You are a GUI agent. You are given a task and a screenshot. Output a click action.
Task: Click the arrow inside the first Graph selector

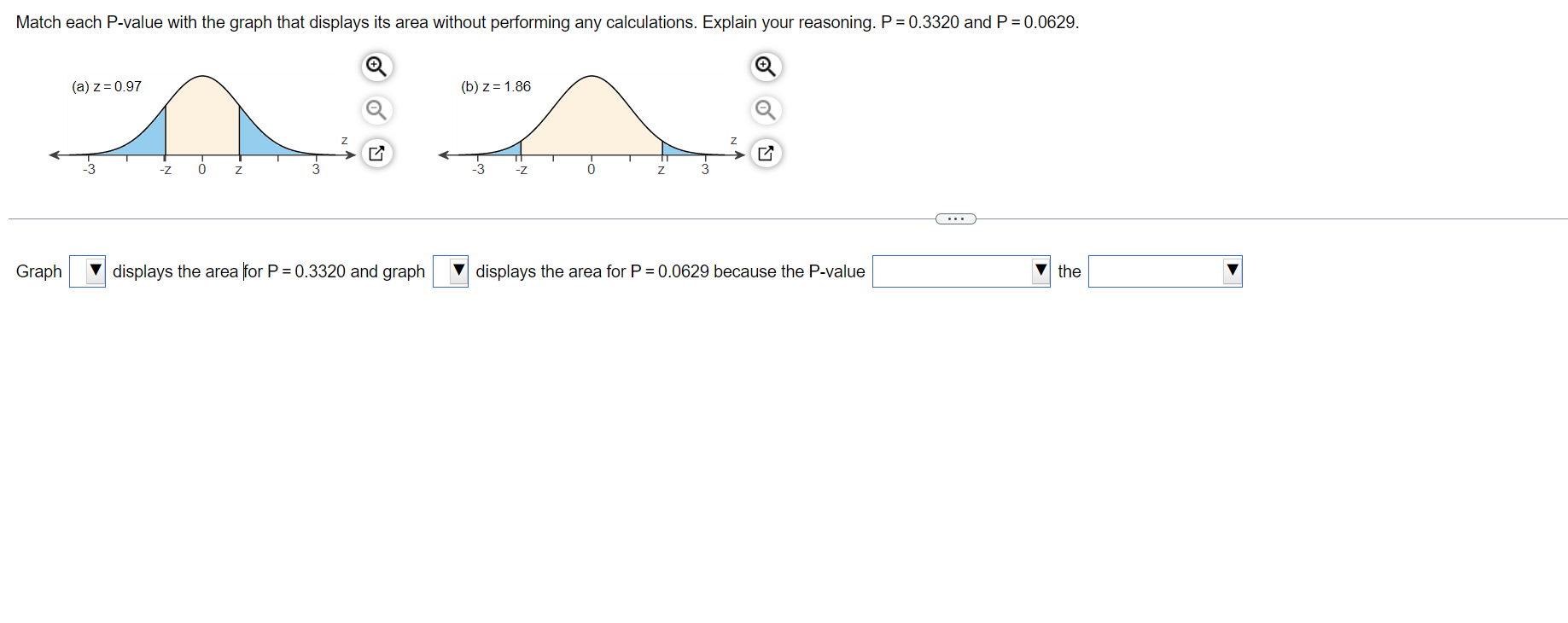pos(94,271)
